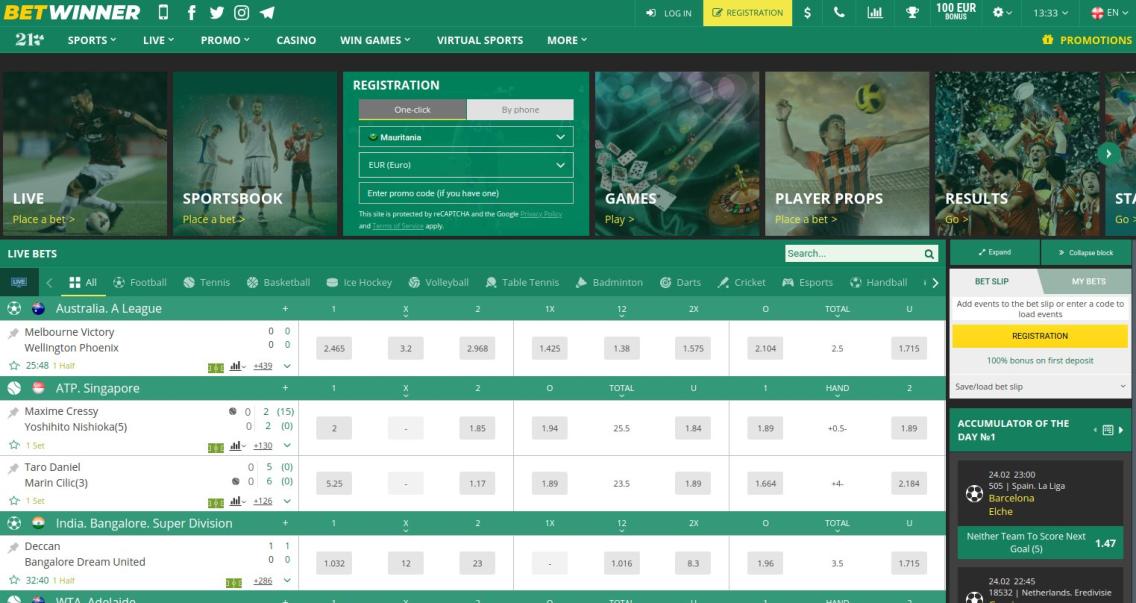Open the EN language selector

coord(1109,12)
